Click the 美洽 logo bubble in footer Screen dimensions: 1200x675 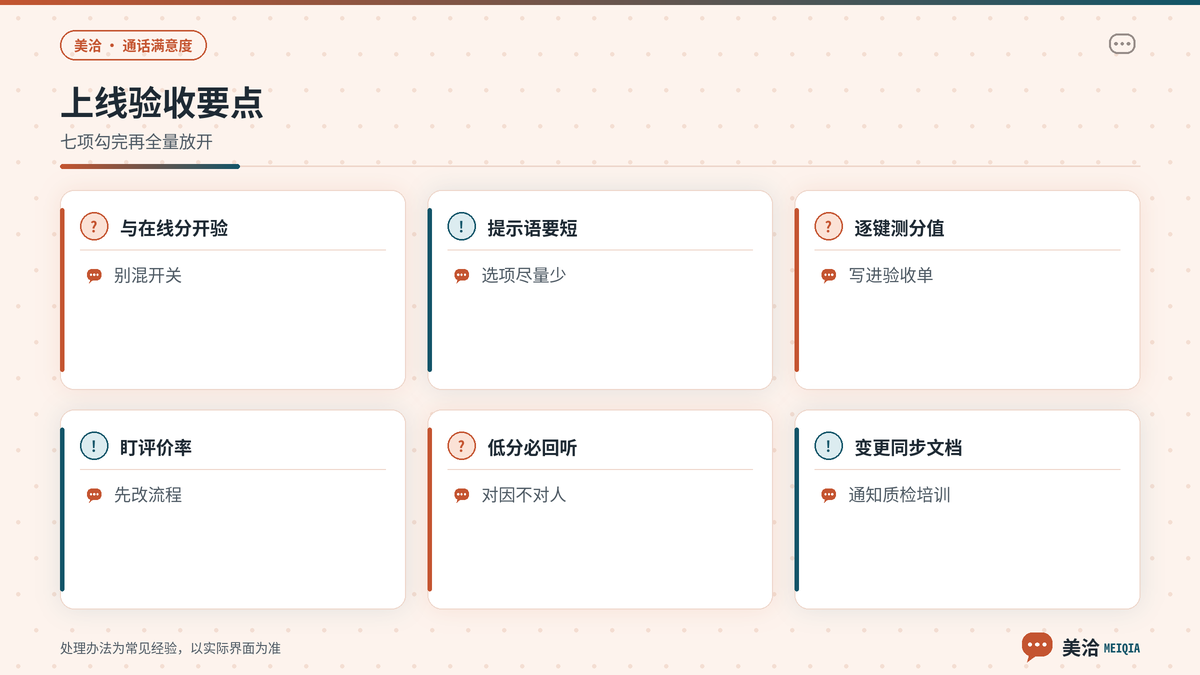click(x=1037, y=647)
